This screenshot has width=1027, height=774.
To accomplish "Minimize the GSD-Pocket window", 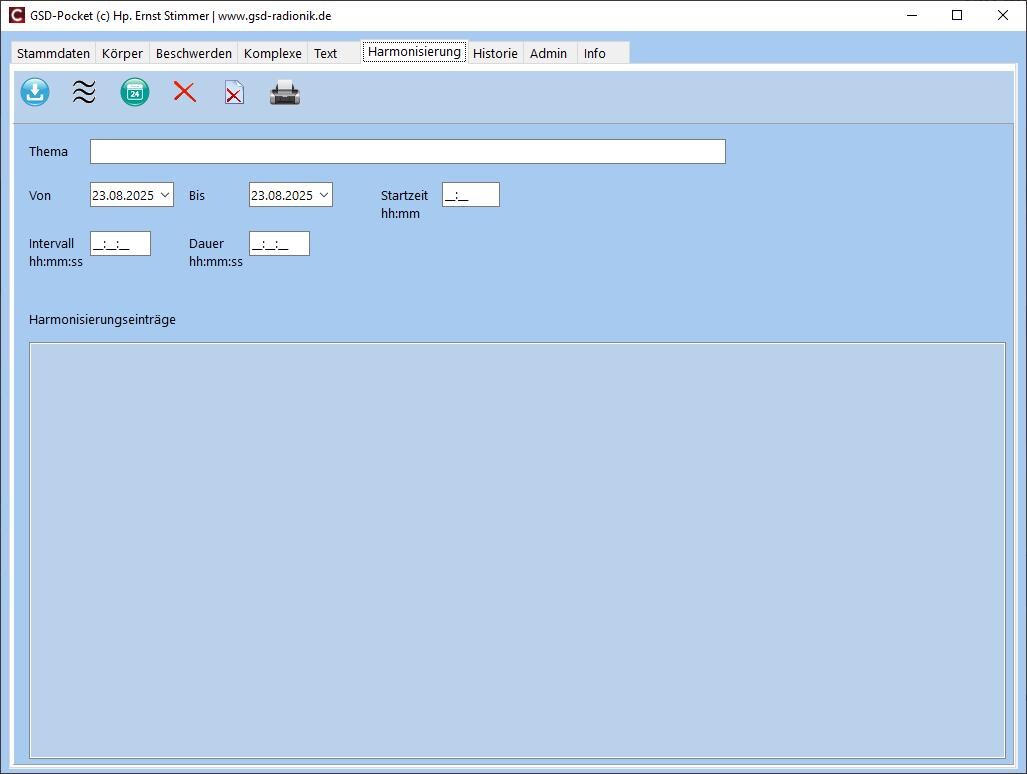I will point(912,15).
